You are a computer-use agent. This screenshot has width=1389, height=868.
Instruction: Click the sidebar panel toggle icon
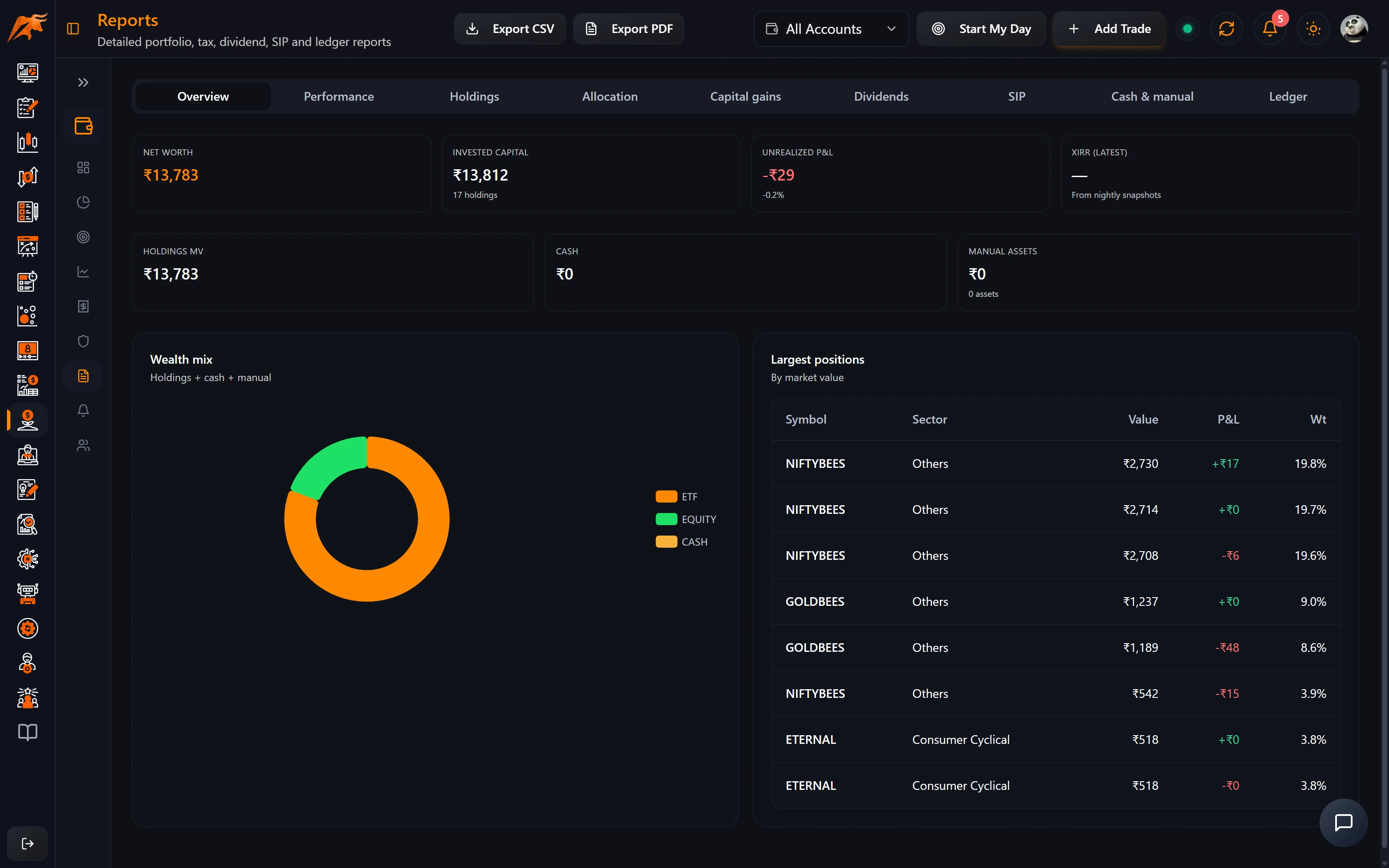point(73,29)
